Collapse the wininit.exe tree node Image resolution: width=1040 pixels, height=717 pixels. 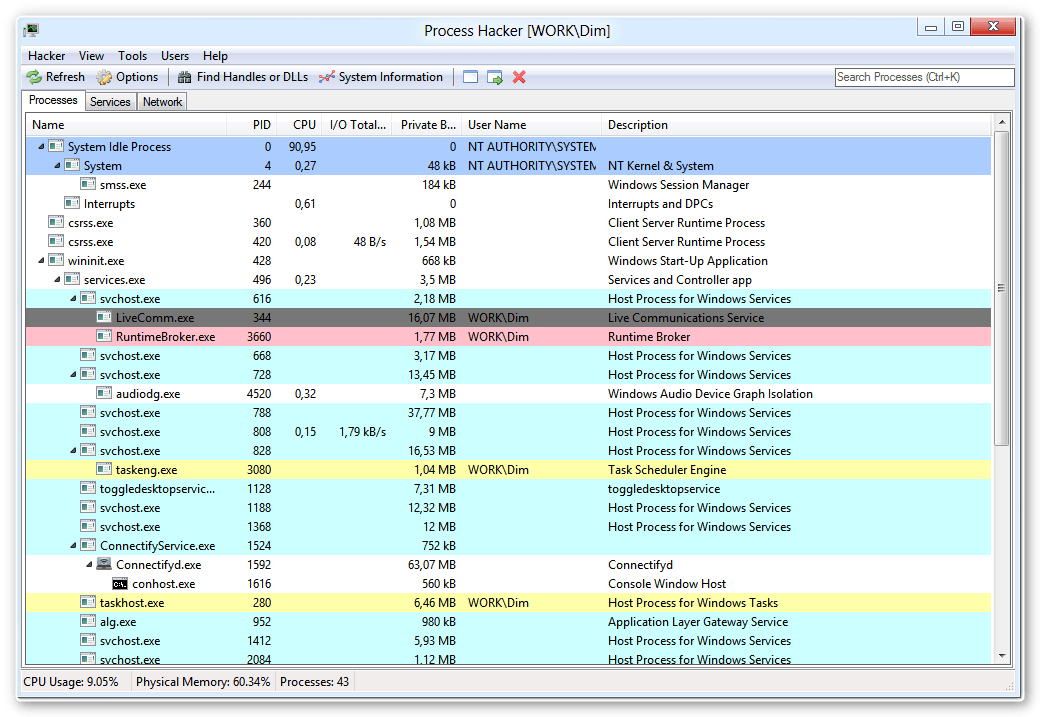pyautogui.click(x=41, y=261)
